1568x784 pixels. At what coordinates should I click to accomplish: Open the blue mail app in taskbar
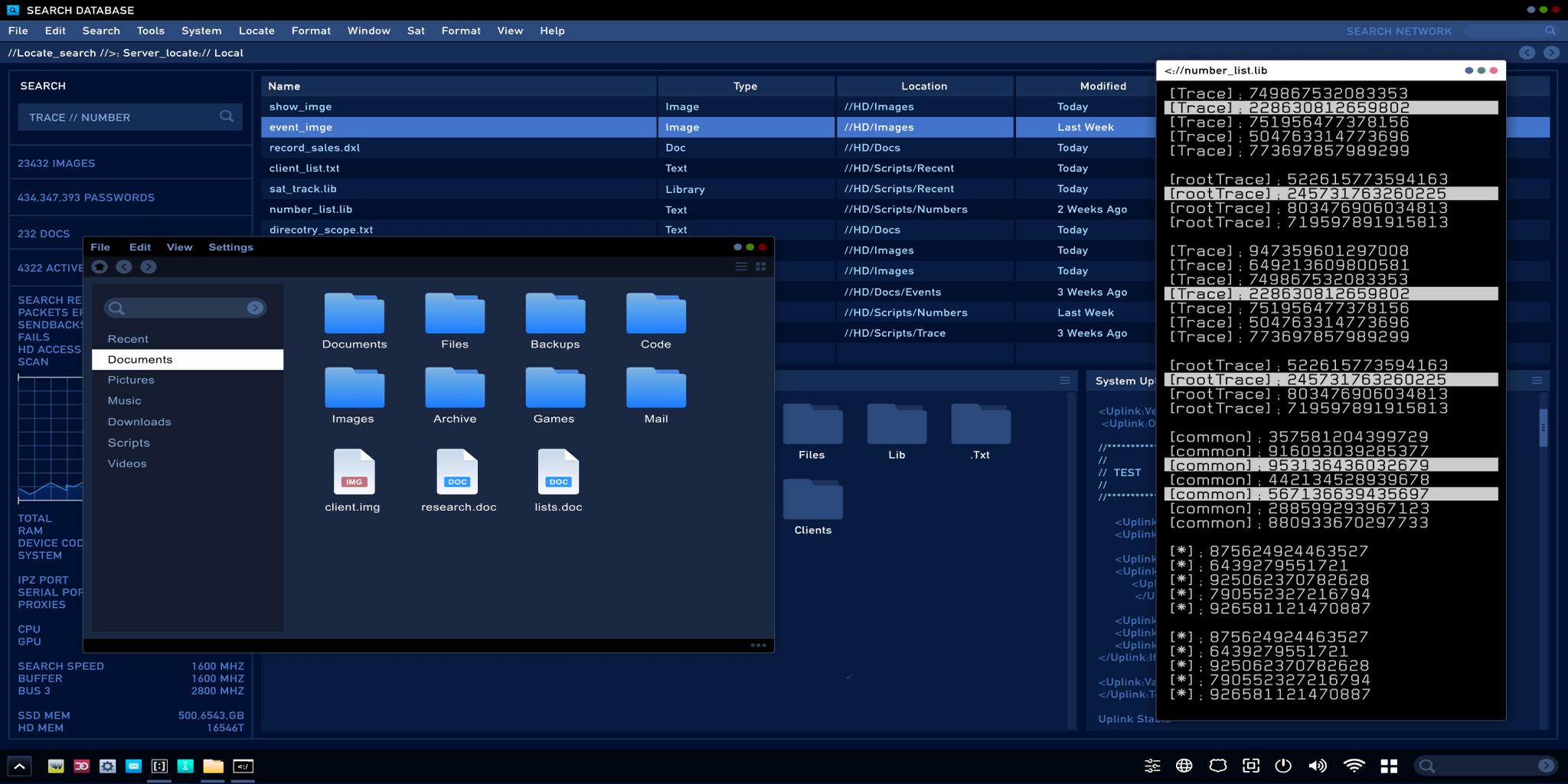point(133,766)
